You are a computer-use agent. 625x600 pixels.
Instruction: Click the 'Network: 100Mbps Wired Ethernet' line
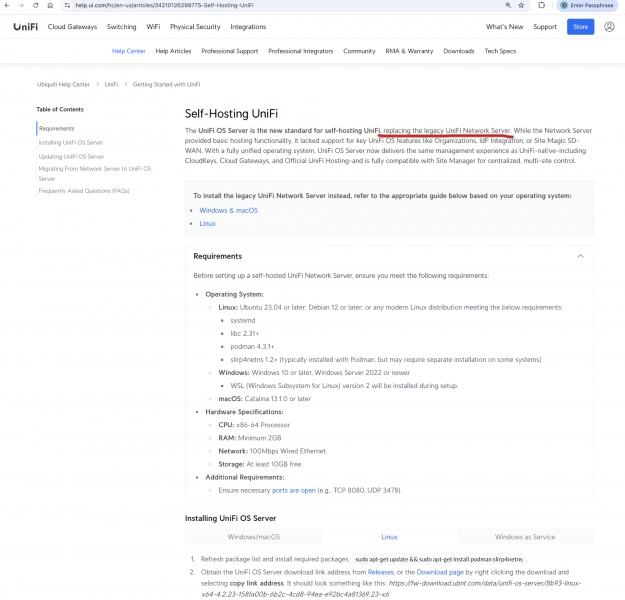coord(272,451)
